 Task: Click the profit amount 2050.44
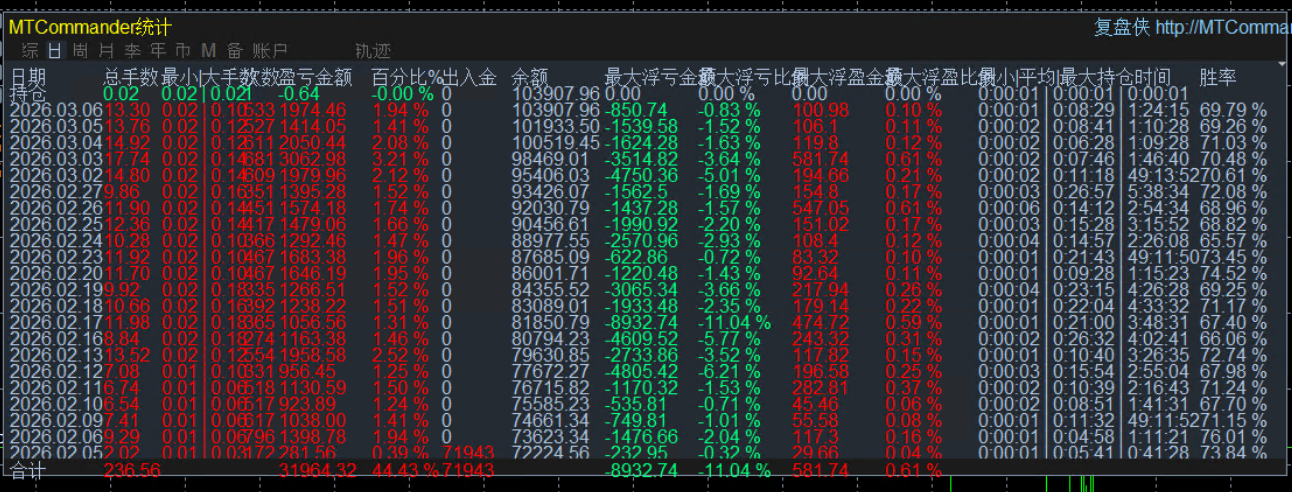pyautogui.click(x=313, y=143)
